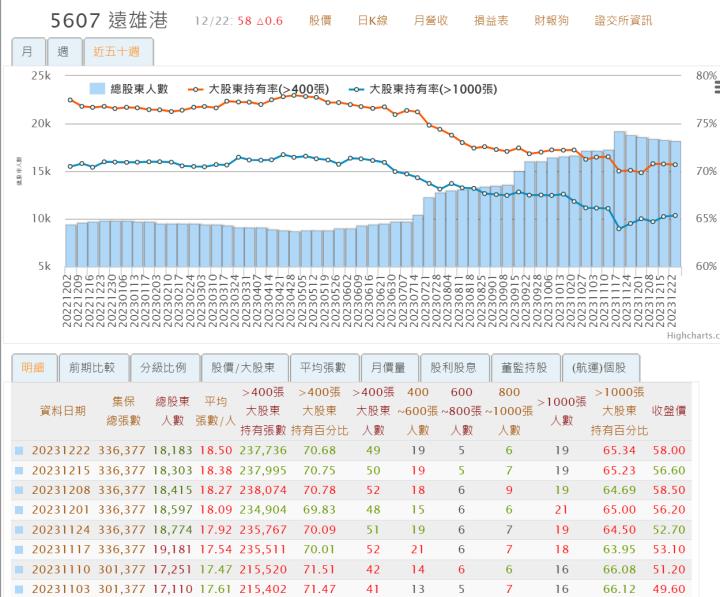Open the Highcharts menu icon at chart's right edge
The image size is (720, 597).
(x=717, y=87)
